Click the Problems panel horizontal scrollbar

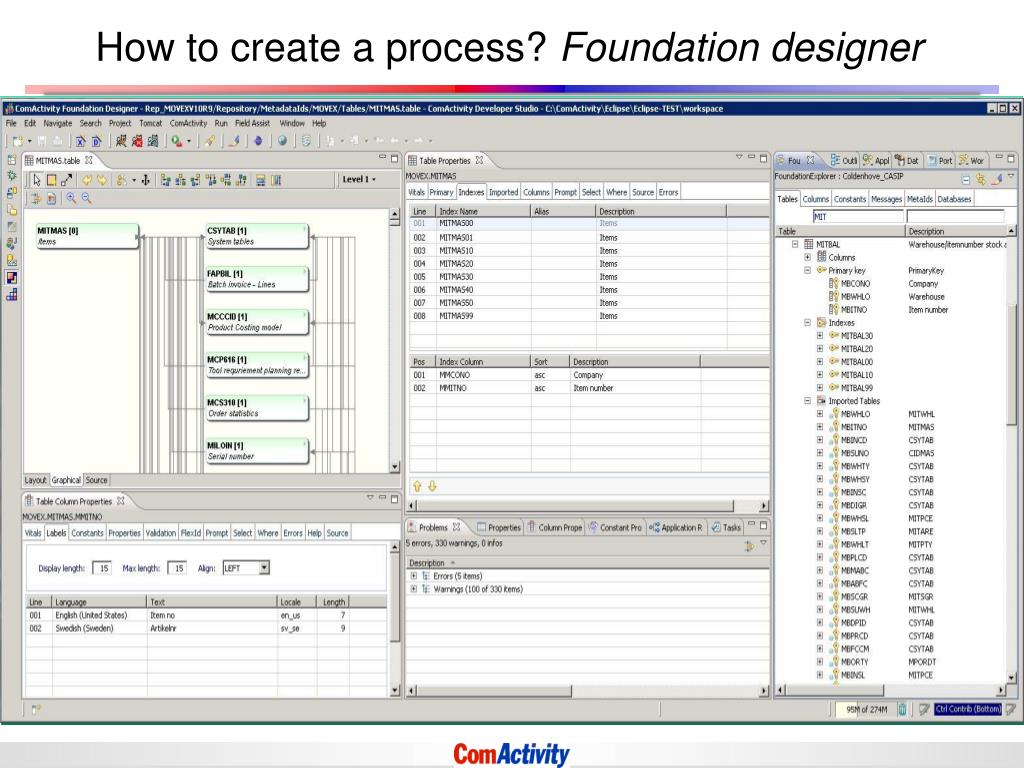click(587, 690)
